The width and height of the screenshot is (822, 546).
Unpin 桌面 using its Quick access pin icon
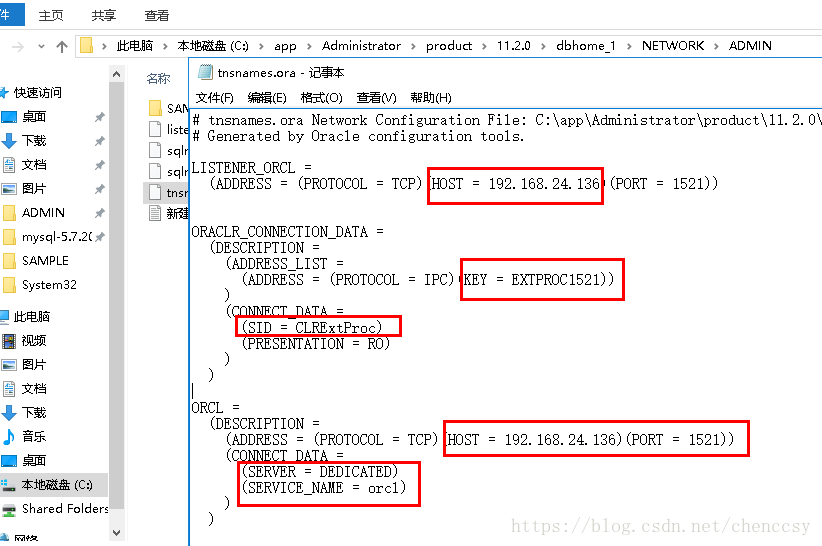[x=99, y=117]
